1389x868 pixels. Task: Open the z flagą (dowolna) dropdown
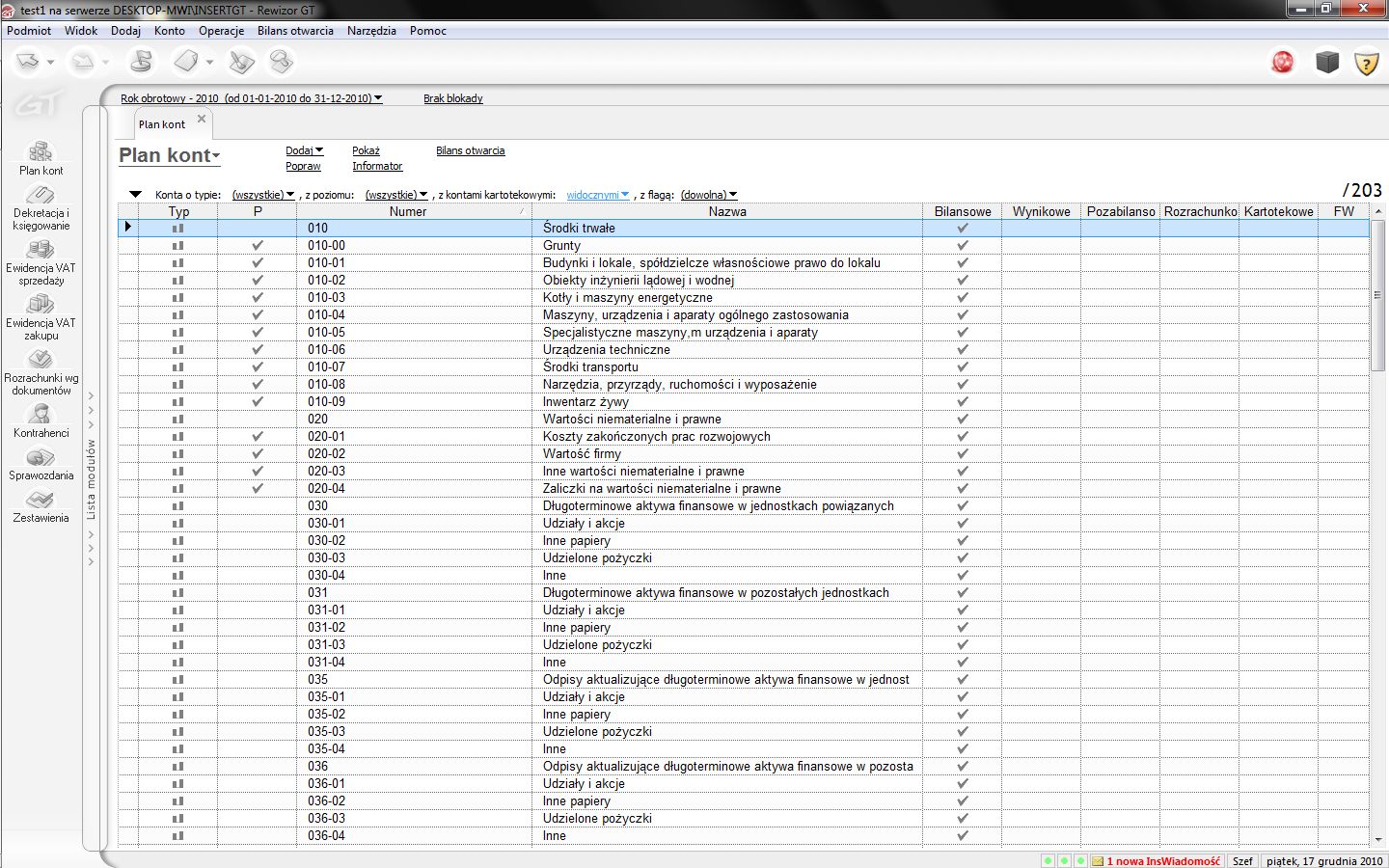[709, 195]
